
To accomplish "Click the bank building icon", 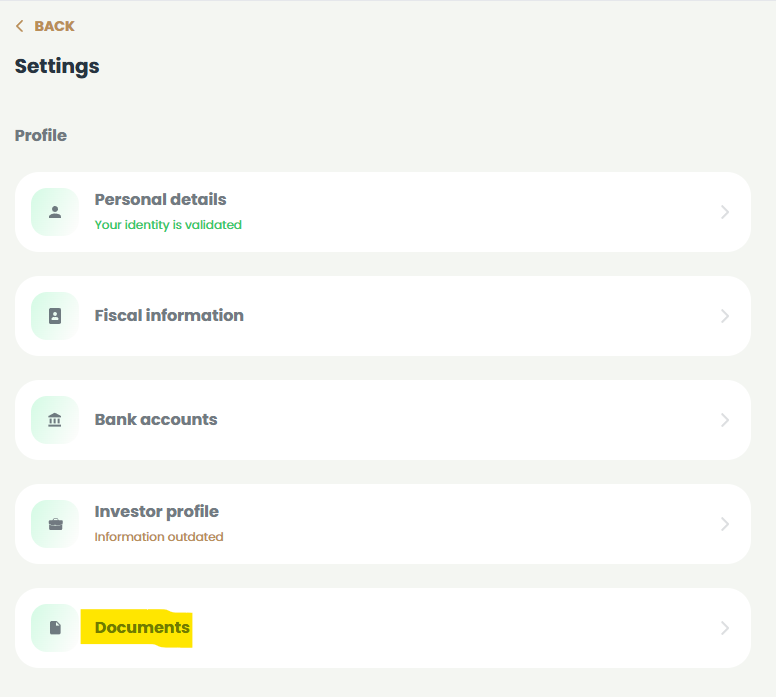I will coord(55,420).
